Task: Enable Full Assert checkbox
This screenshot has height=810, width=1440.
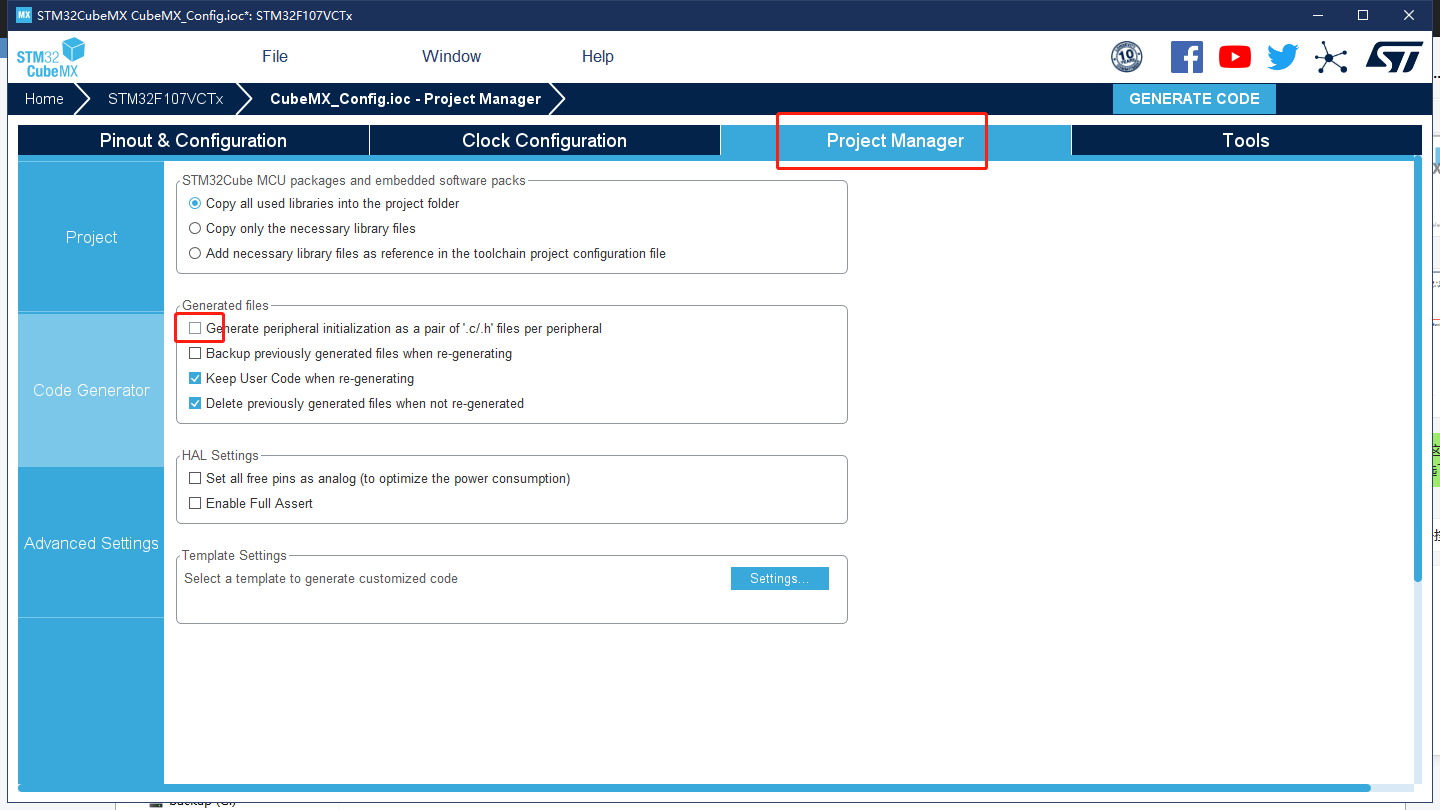Action: click(195, 503)
